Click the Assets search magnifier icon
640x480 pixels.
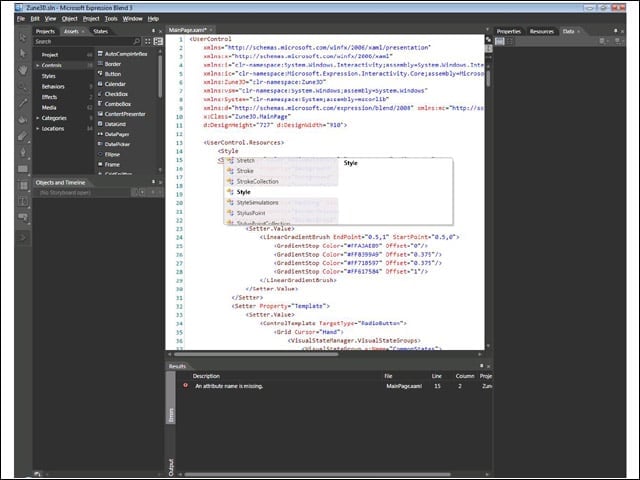(x=136, y=41)
